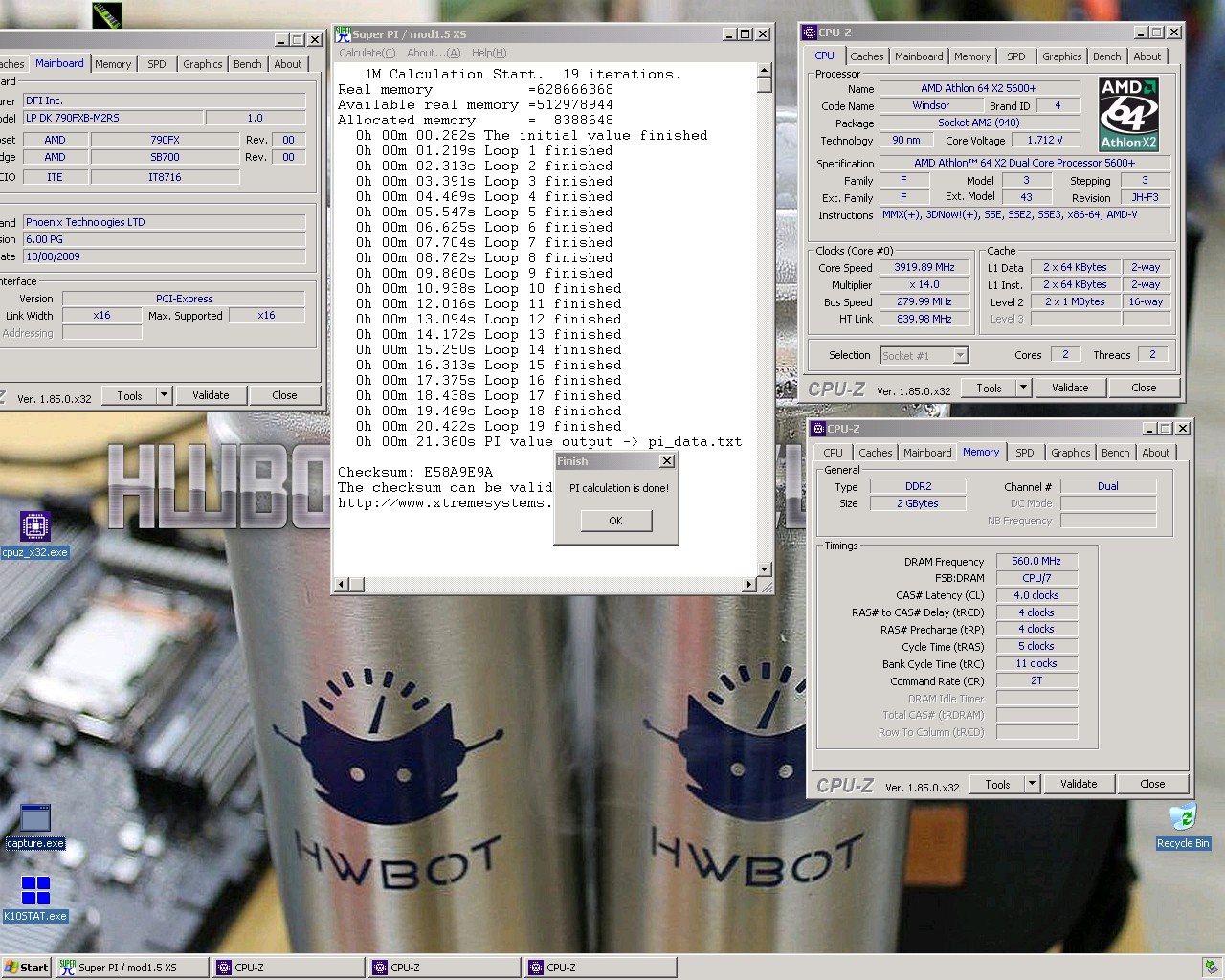Click the Loop 19 finished line
1225x980 pixels.
coord(488,427)
